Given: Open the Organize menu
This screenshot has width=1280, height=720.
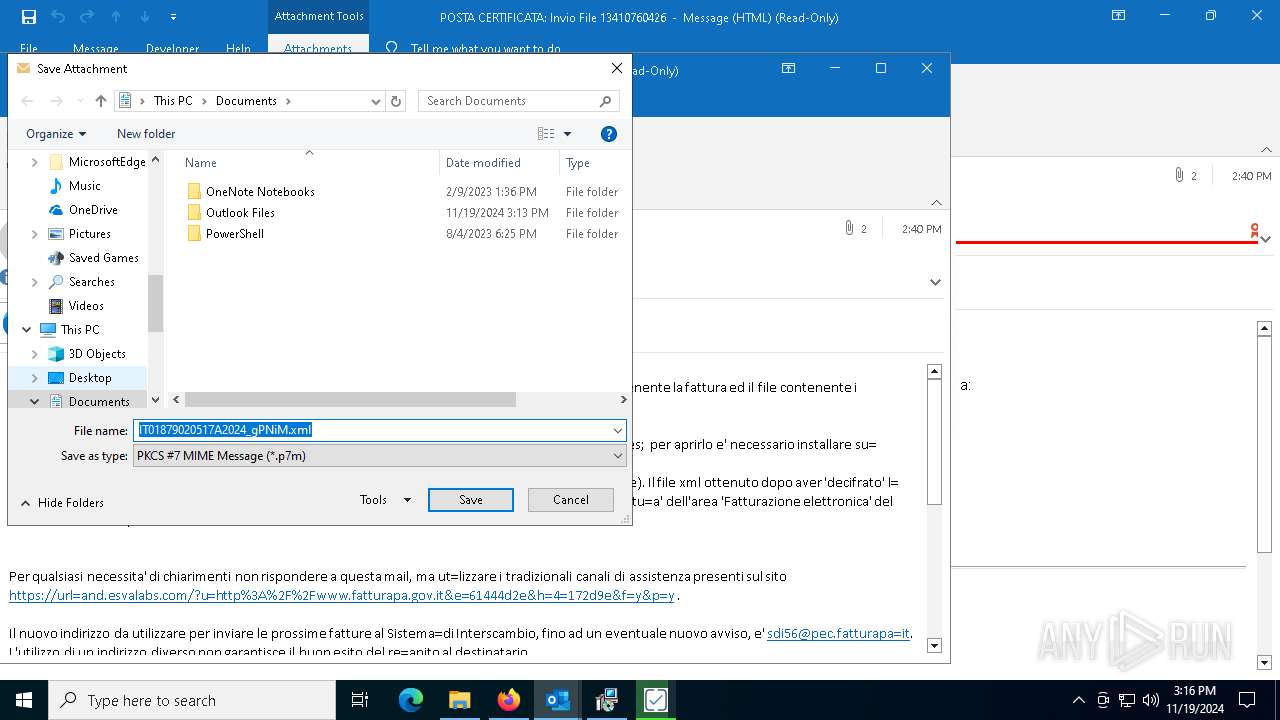Looking at the screenshot, I should tap(56, 134).
